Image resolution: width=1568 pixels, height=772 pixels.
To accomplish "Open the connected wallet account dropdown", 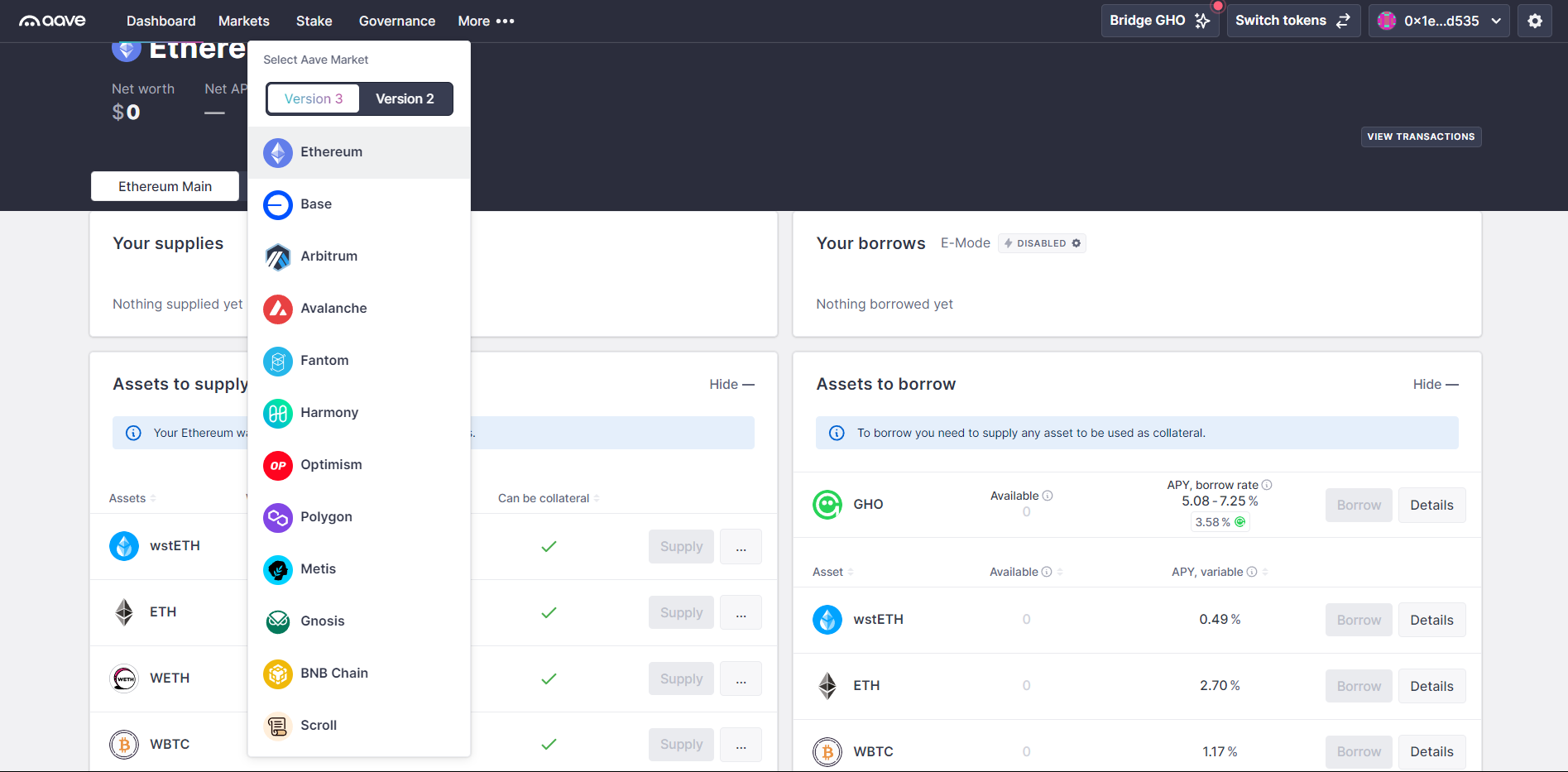I will [x=1438, y=21].
